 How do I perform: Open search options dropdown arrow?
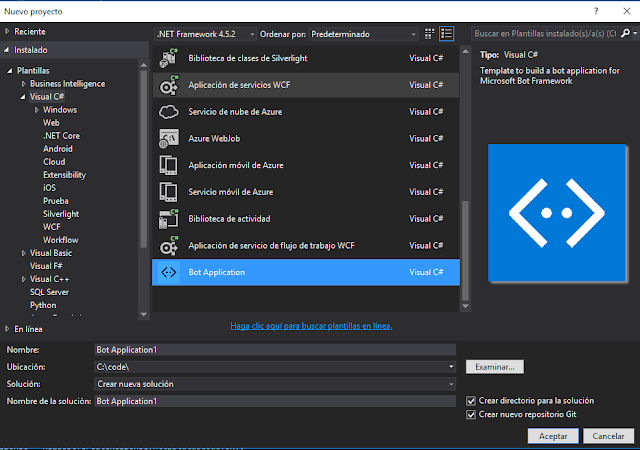[x=635, y=33]
